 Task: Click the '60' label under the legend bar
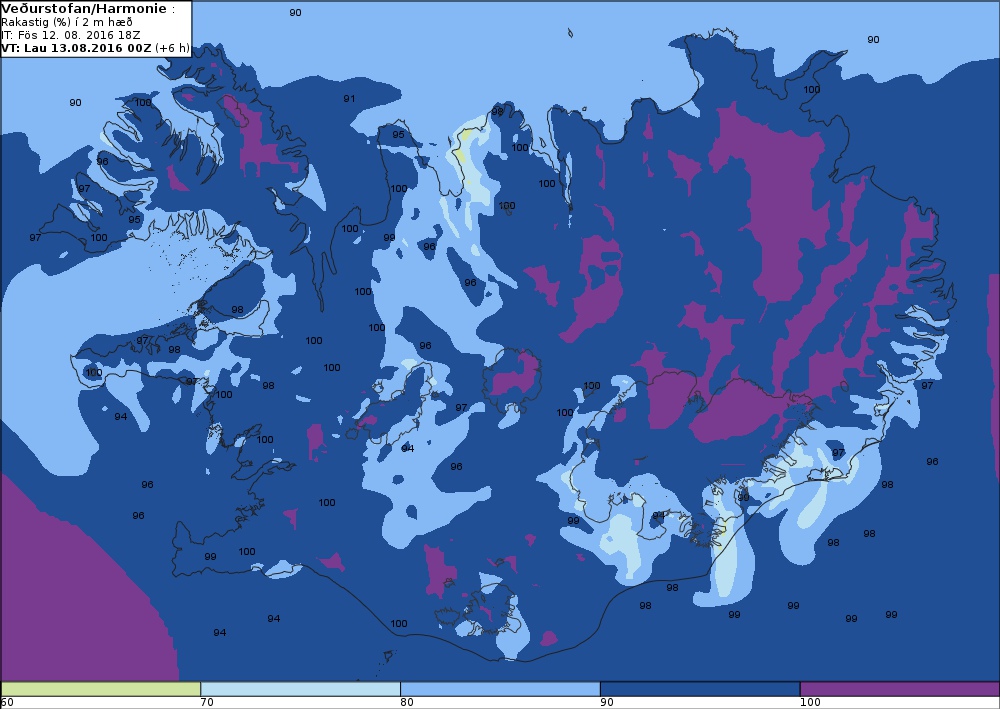pos(7,702)
